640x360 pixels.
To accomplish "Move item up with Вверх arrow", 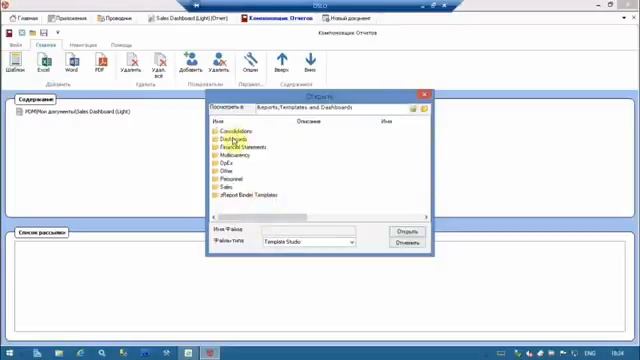I will click(282, 62).
